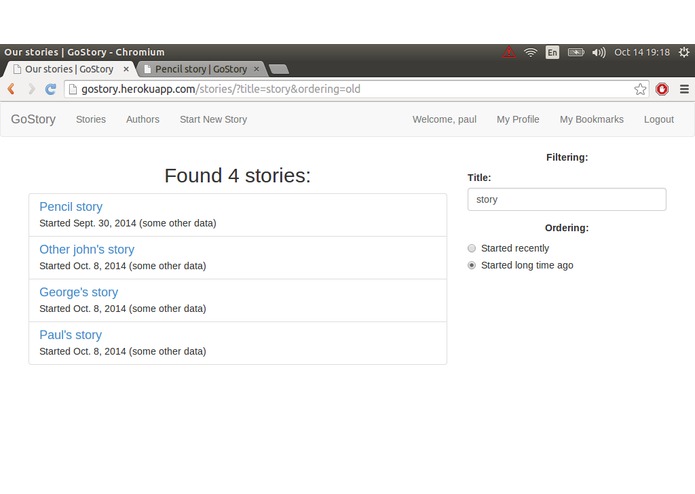Screen dimensions: 695x494
Task: Open the system gear menu in top bar
Action: pos(684,52)
